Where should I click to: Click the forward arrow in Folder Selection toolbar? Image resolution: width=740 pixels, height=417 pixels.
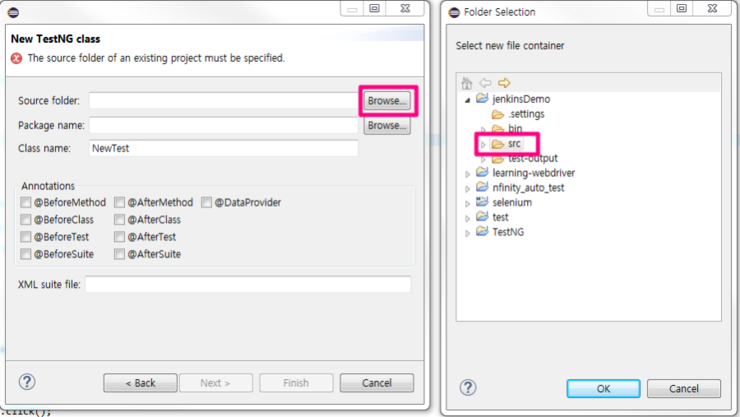point(504,83)
